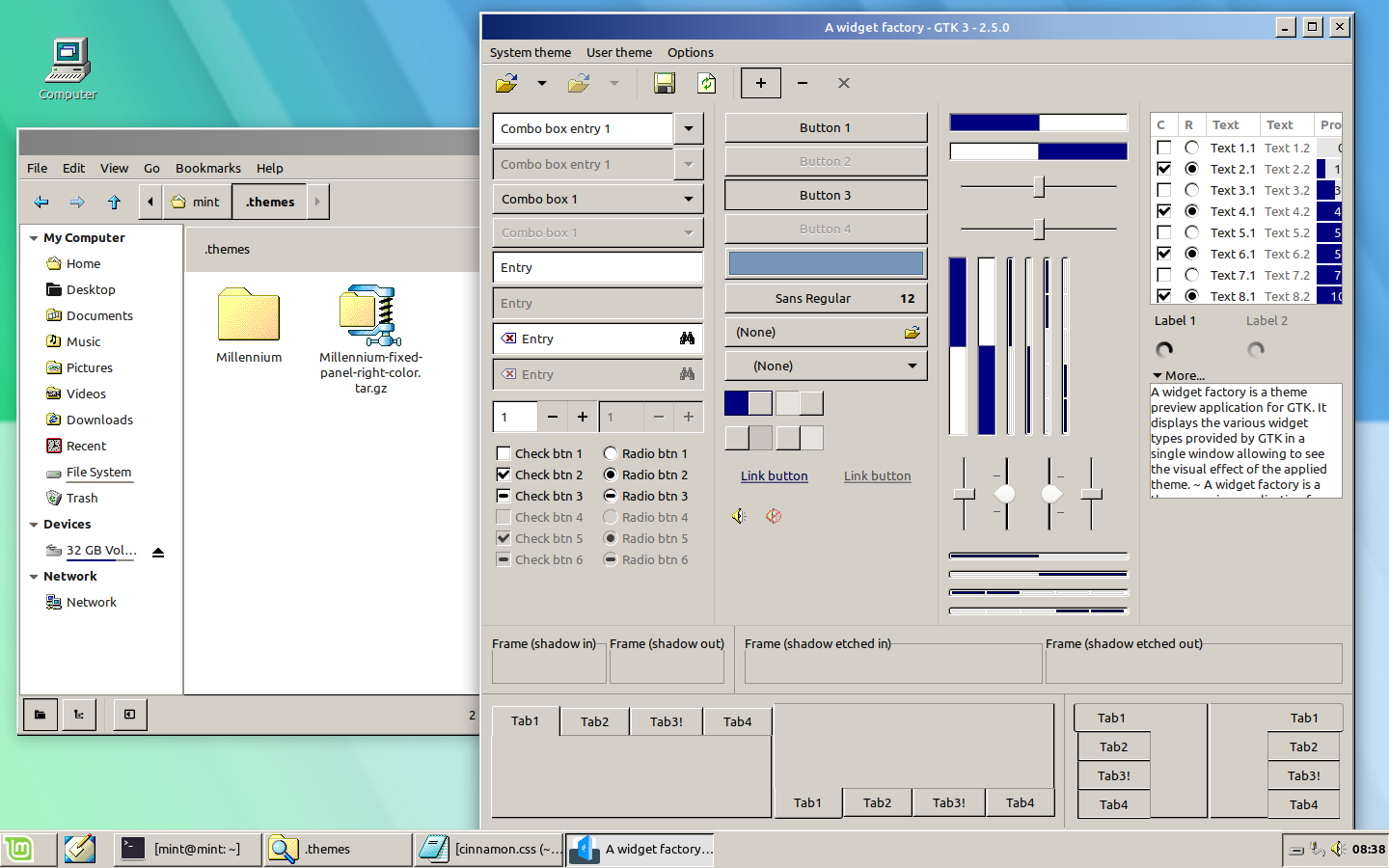
Task: Open the Combo box entry 1 dropdown arrow
Action: pyautogui.click(x=689, y=128)
